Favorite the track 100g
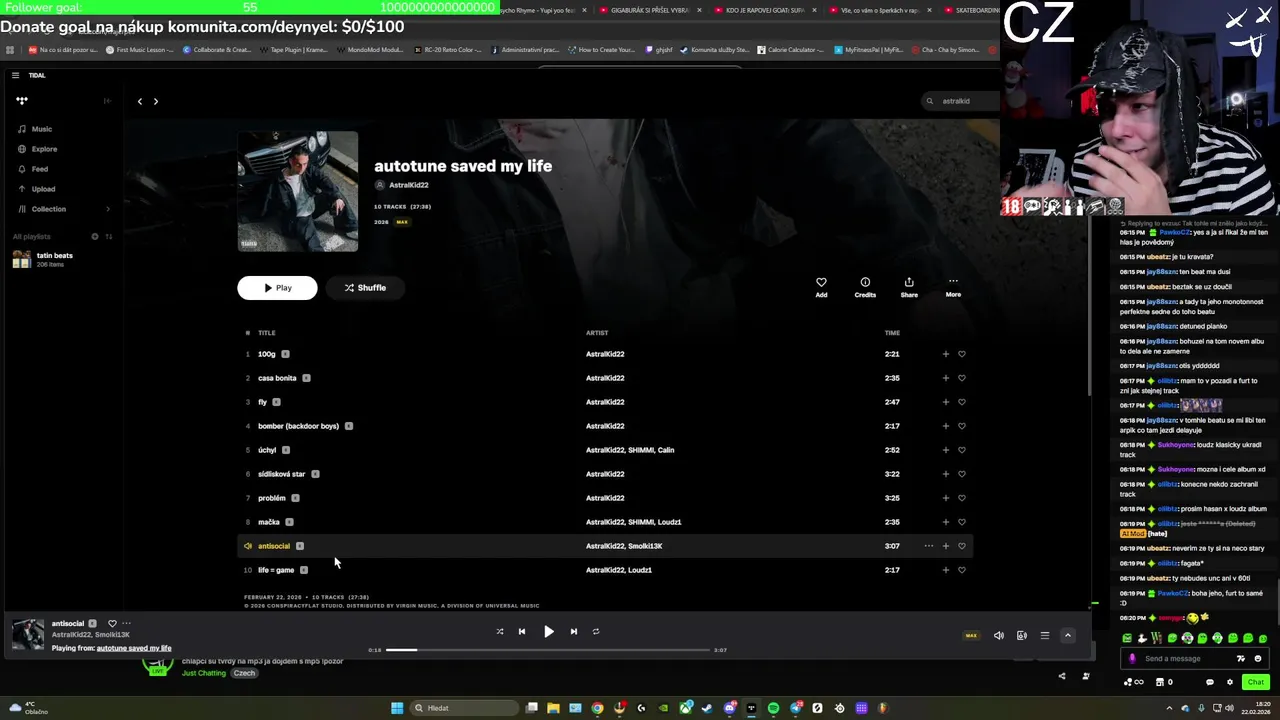1280x720 pixels. pyautogui.click(x=962, y=354)
